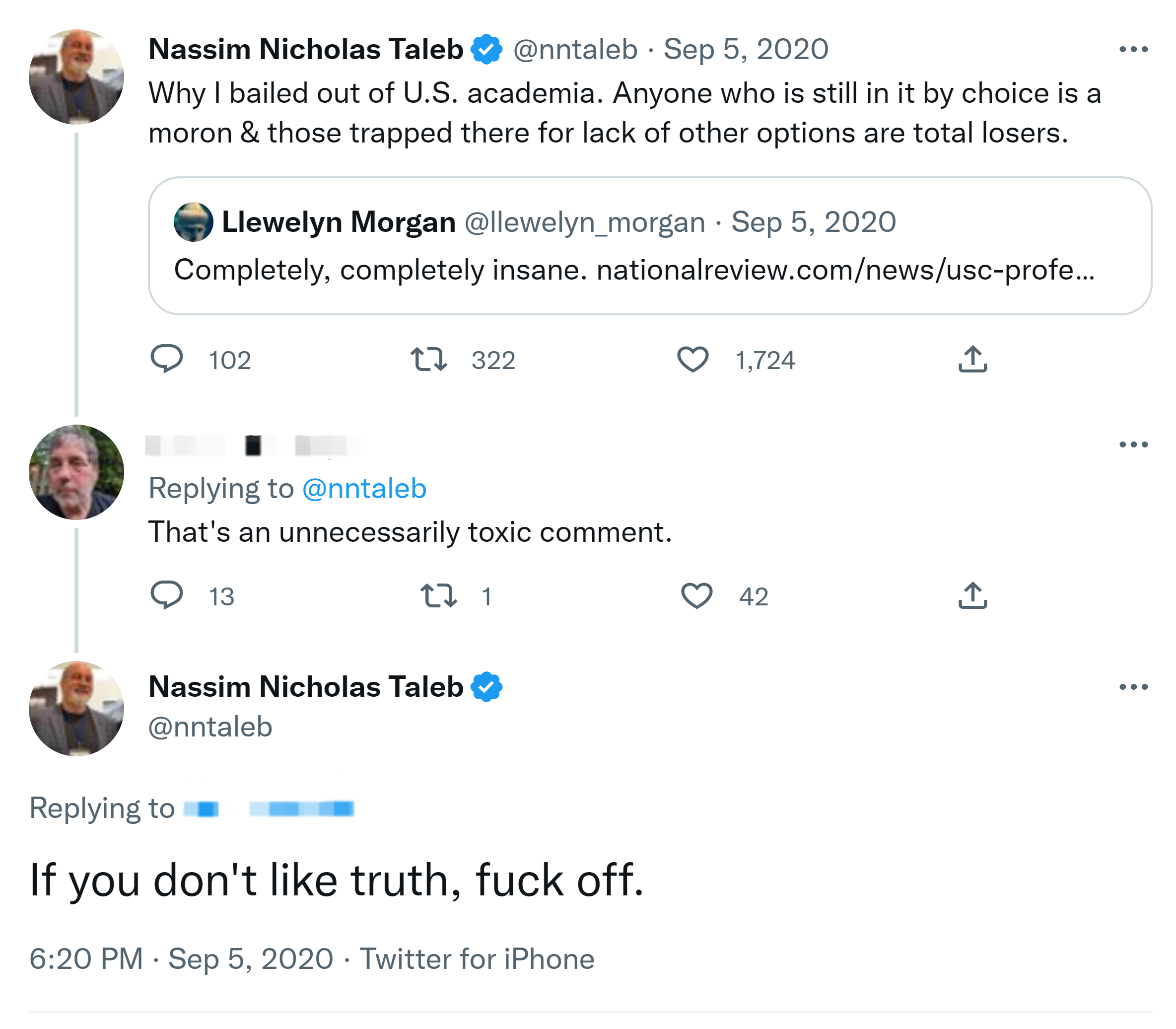Click the 6:20 PM Sep 5, 2020 timestamp
This screenshot has height=1029, width=1176.
coord(181,959)
